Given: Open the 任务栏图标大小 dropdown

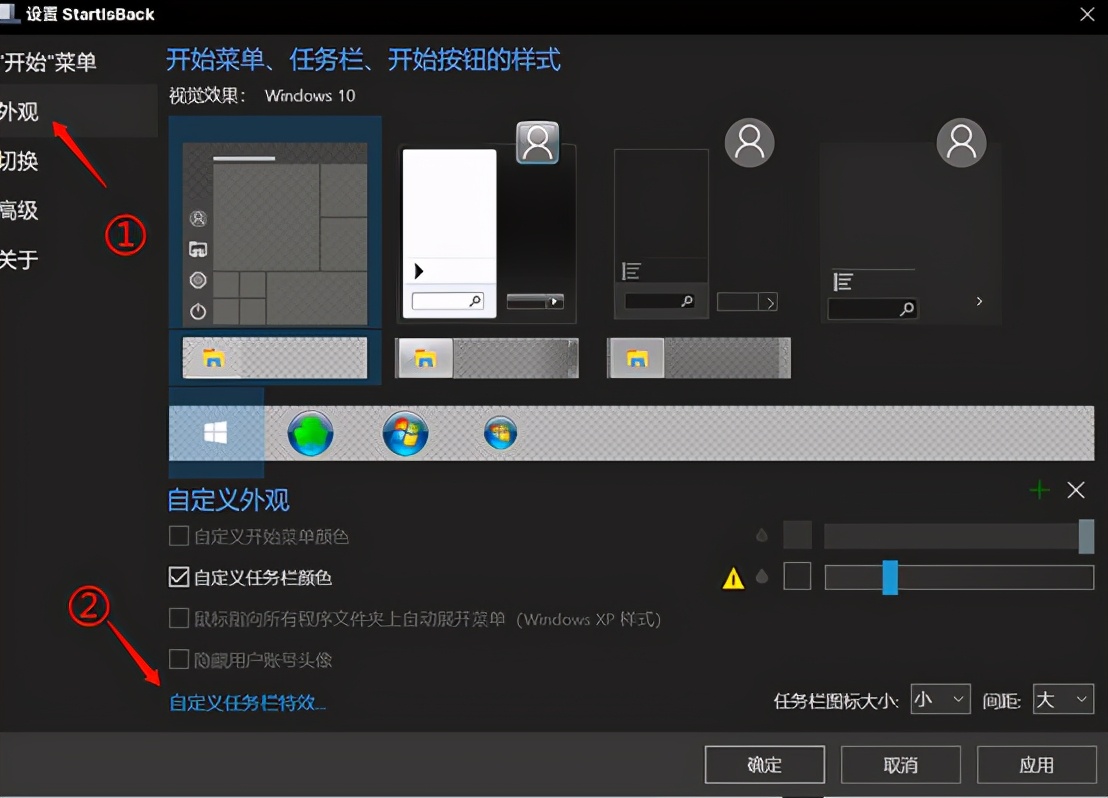Looking at the screenshot, I should pyautogui.click(x=940, y=699).
